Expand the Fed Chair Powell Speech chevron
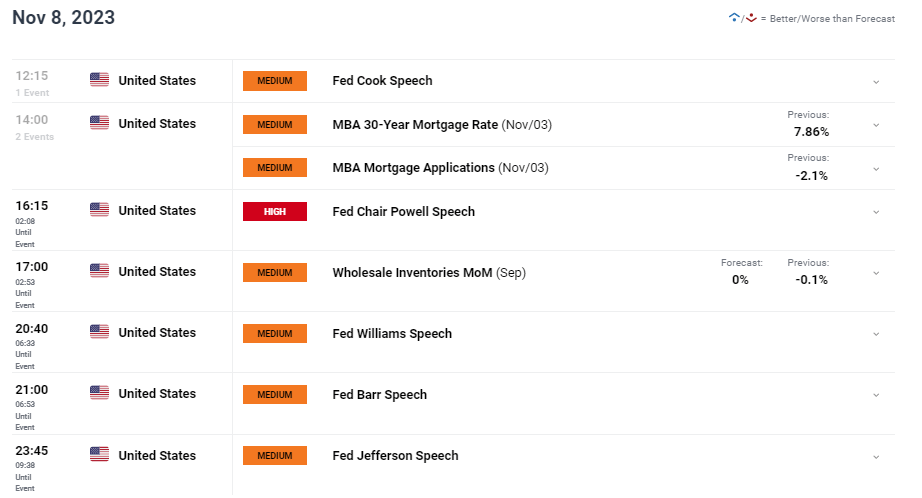The height and width of the screenshot is (498, 922). tap(876, 212)
